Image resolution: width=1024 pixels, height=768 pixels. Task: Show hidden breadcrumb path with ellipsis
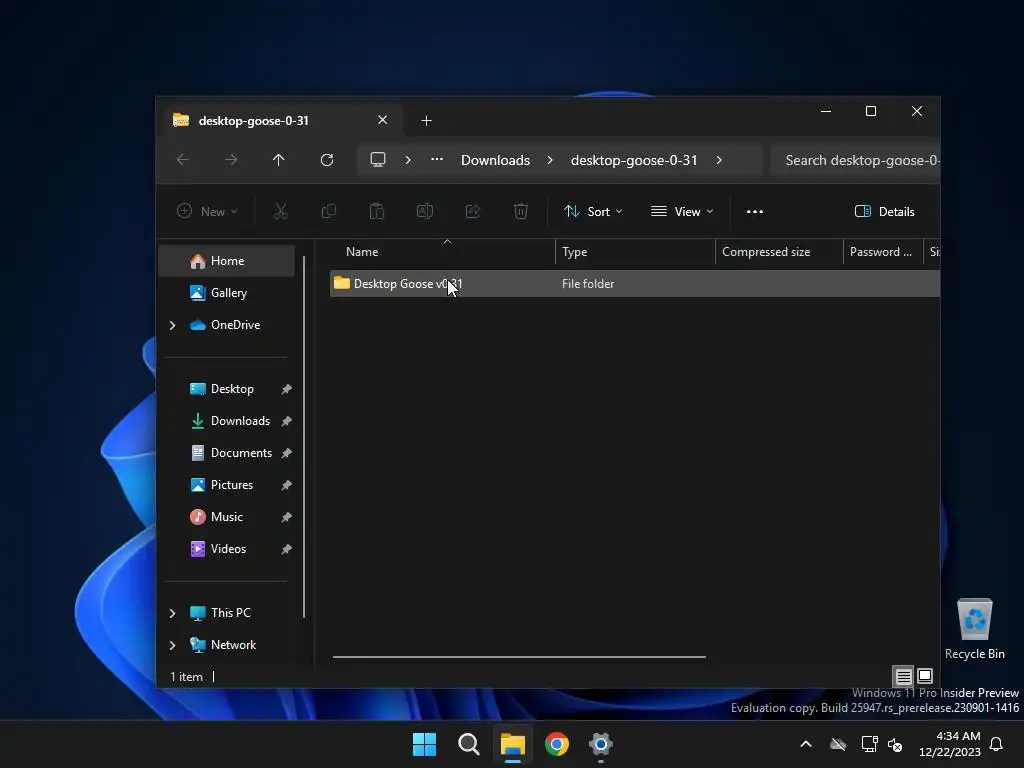click(x=437, y=160)
